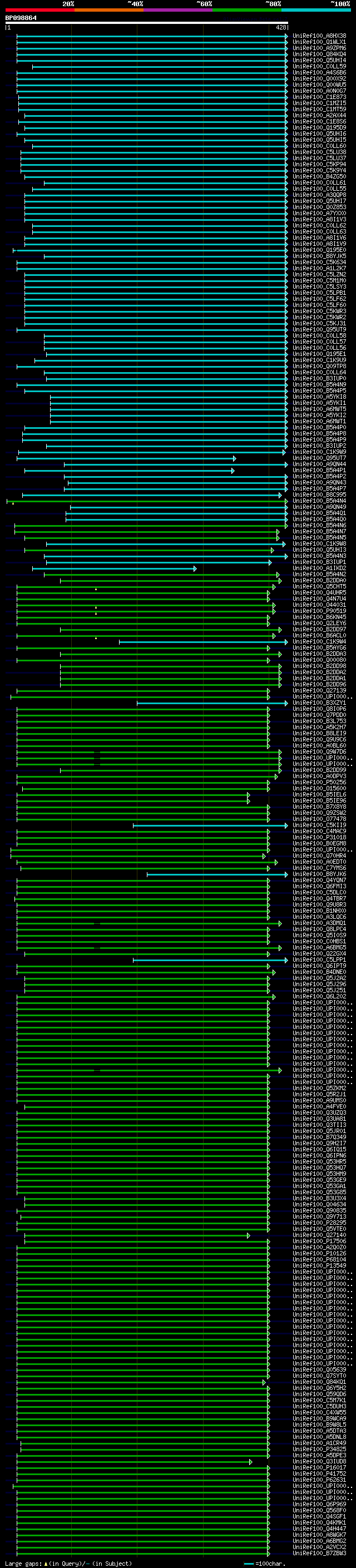Open UniRef100_A3QQP8 entry
Image resolution: width=356 pixels, height=1568 pixels.
coord(319,195)
